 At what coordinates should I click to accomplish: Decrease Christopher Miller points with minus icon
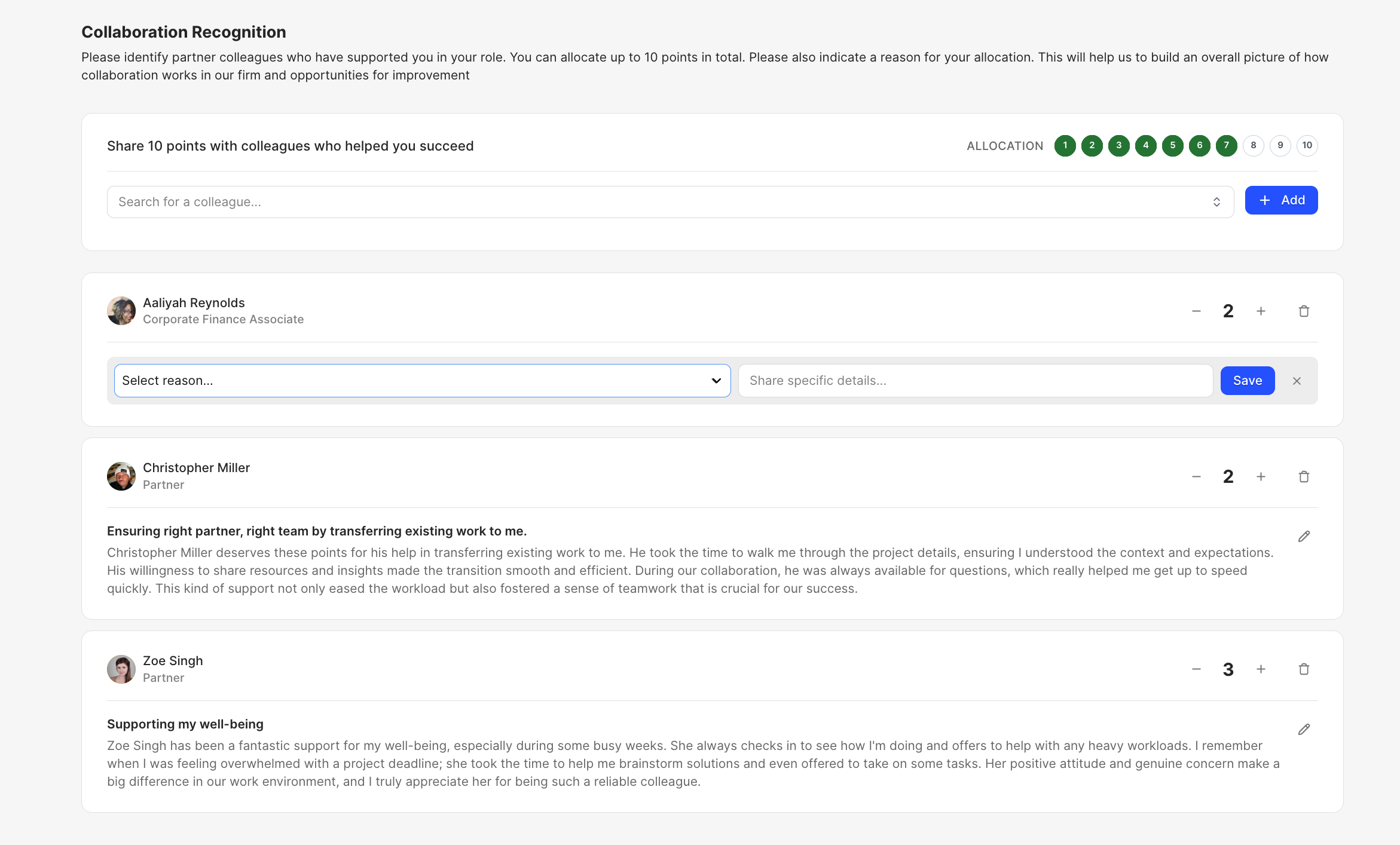point(1196,477)
